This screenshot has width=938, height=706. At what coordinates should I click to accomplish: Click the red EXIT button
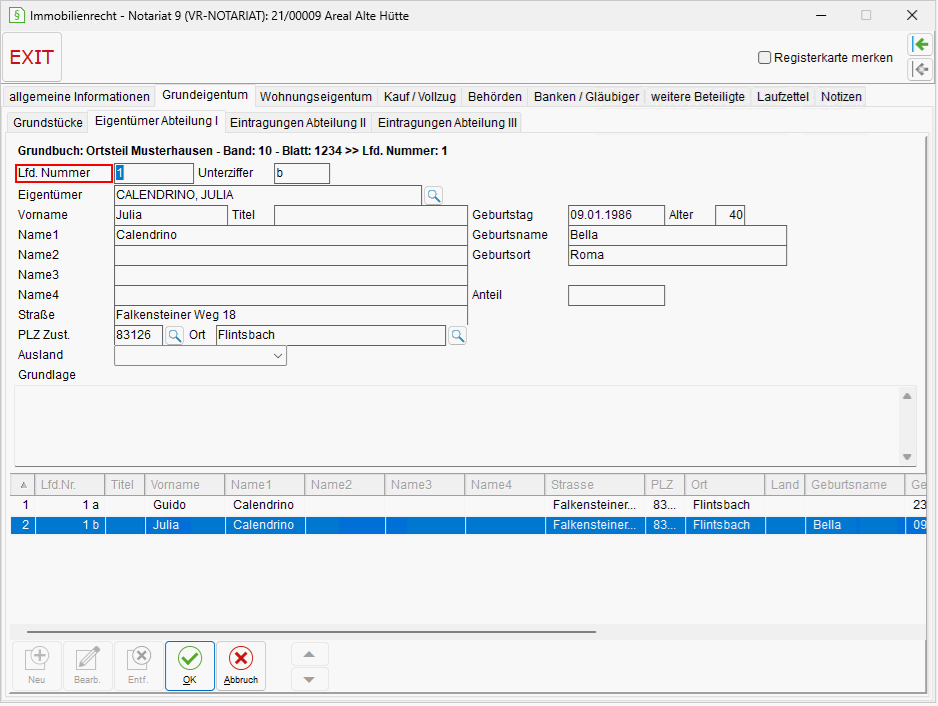point(32,57)
